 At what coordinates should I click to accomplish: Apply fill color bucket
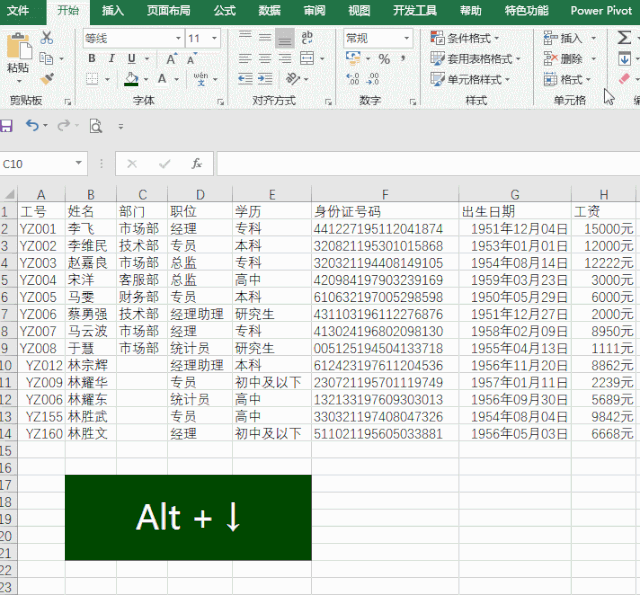[x=131, y=79]
